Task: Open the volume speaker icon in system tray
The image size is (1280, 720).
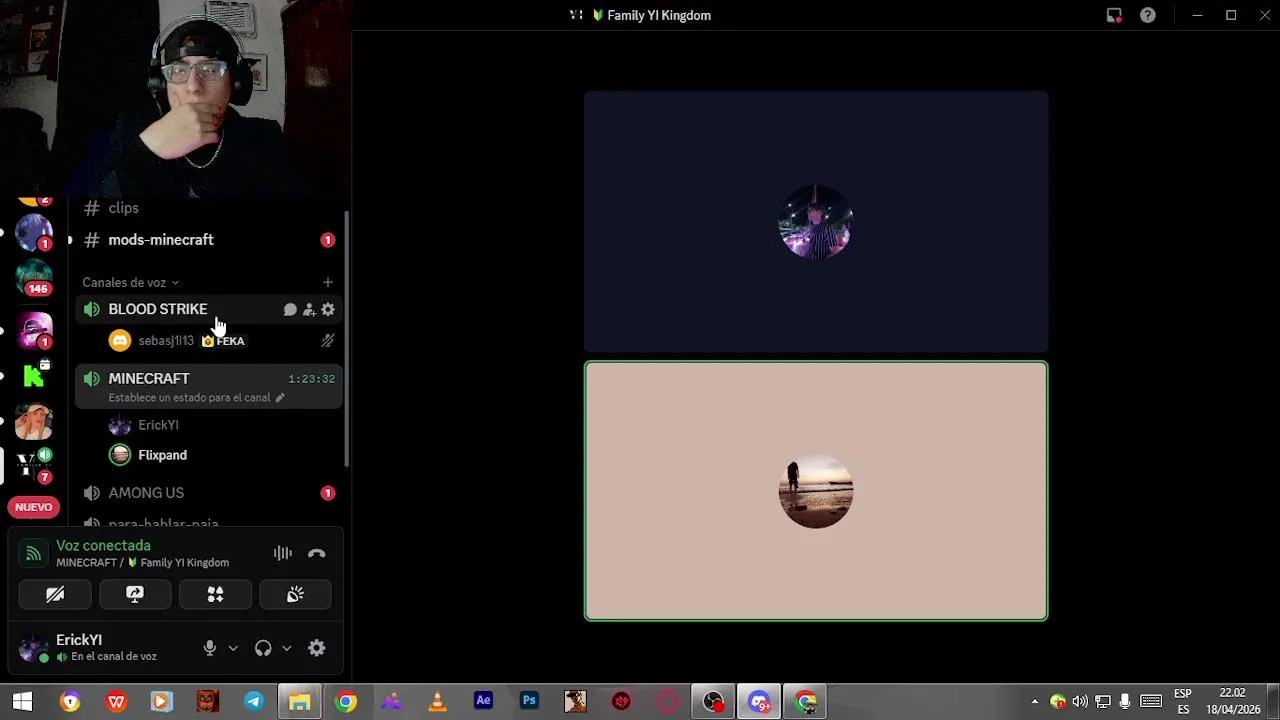Action: 1080,702
